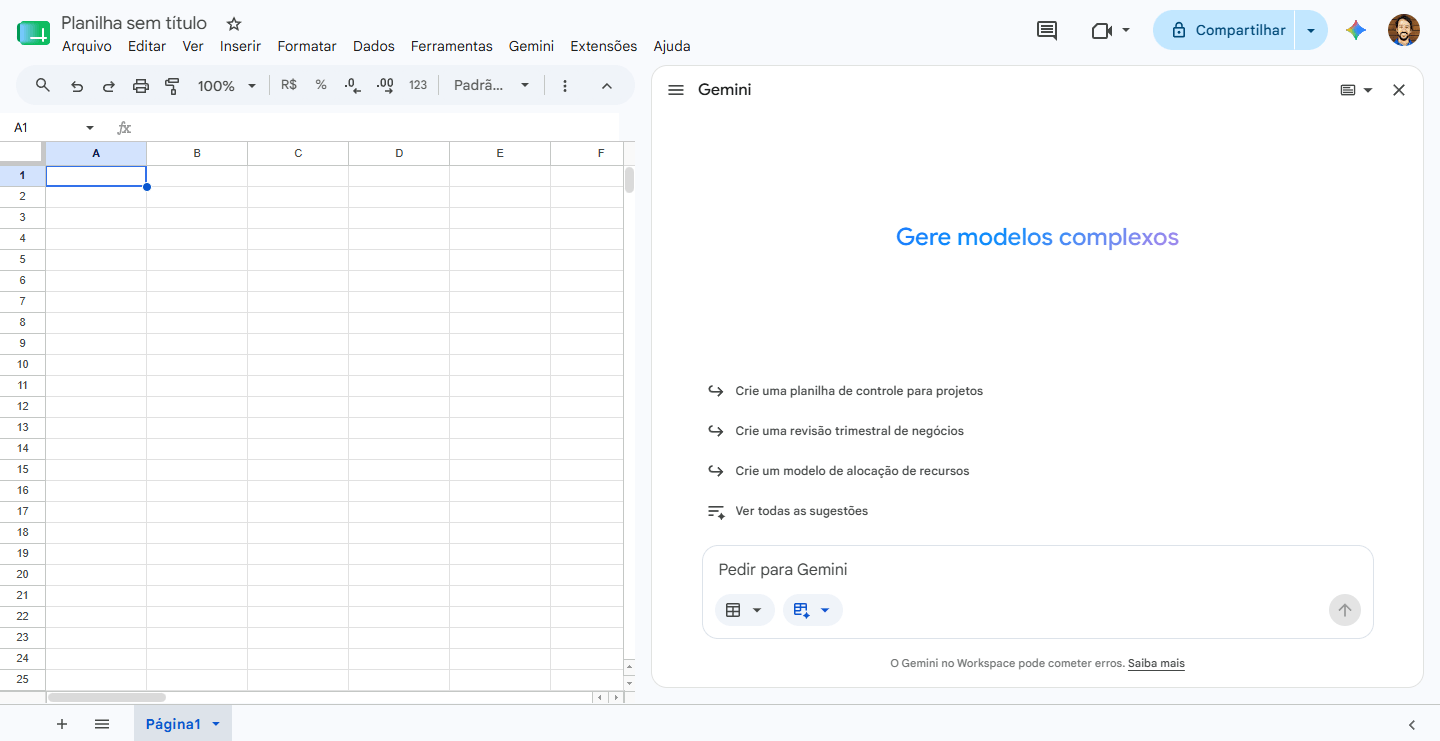Viewport: 1440px width, 741px height.
Task: Format as percent
Action: tap(321, 85)
